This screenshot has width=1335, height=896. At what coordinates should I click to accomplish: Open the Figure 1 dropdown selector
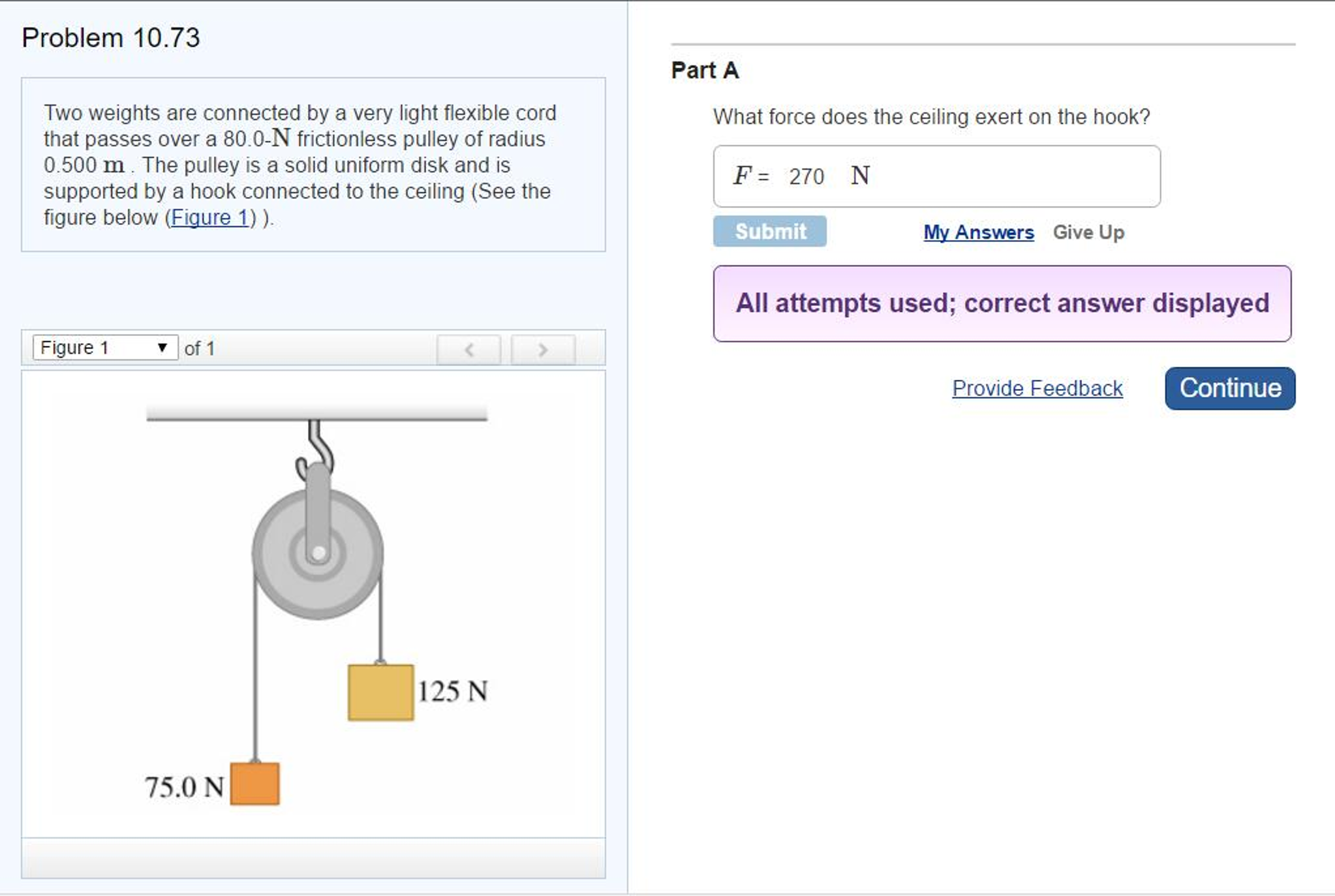(x=105, y=347)
